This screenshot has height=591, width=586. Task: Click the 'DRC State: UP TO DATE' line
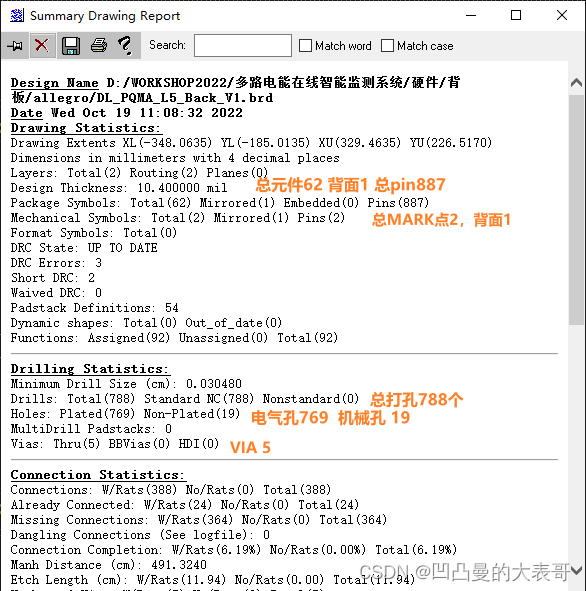[x=84, y=248]
